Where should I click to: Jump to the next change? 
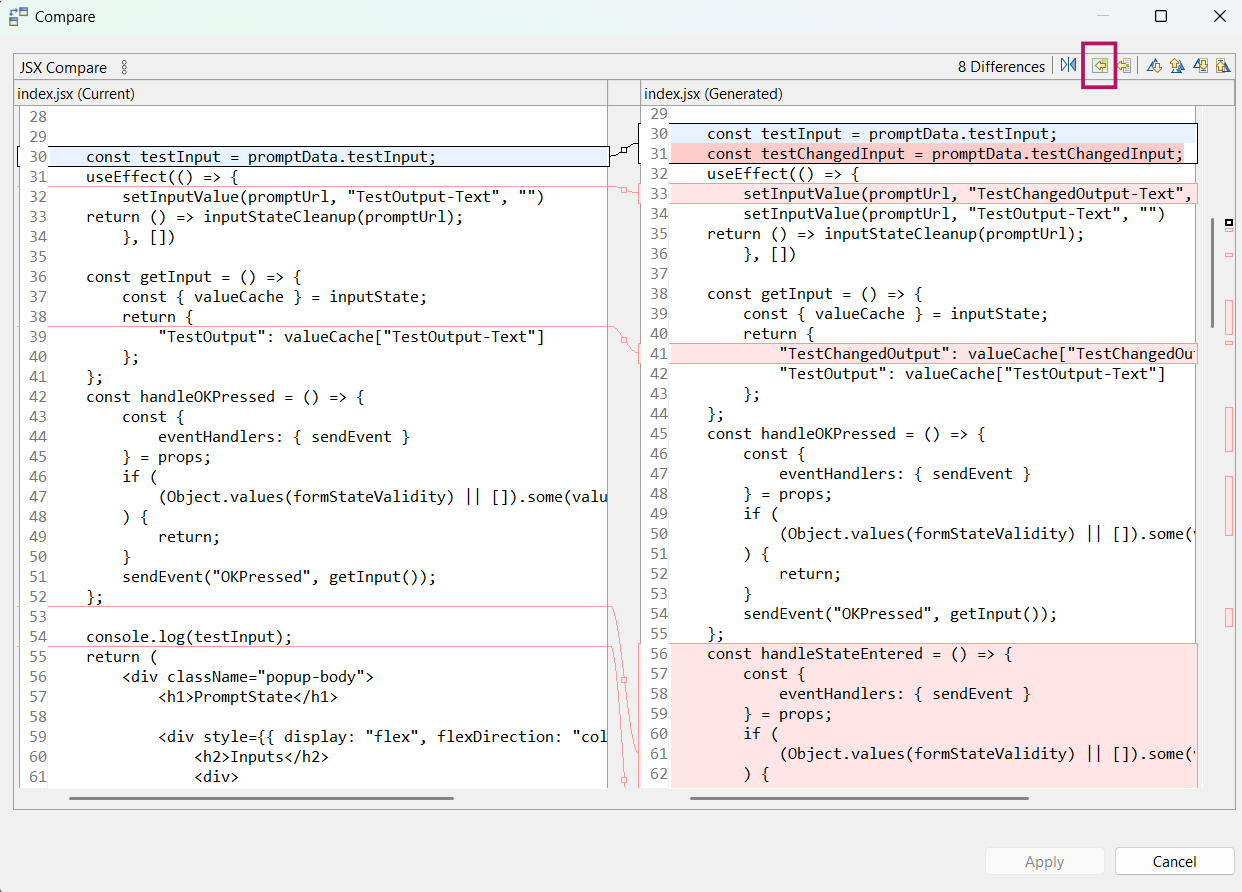click(x=1201, y=66)
